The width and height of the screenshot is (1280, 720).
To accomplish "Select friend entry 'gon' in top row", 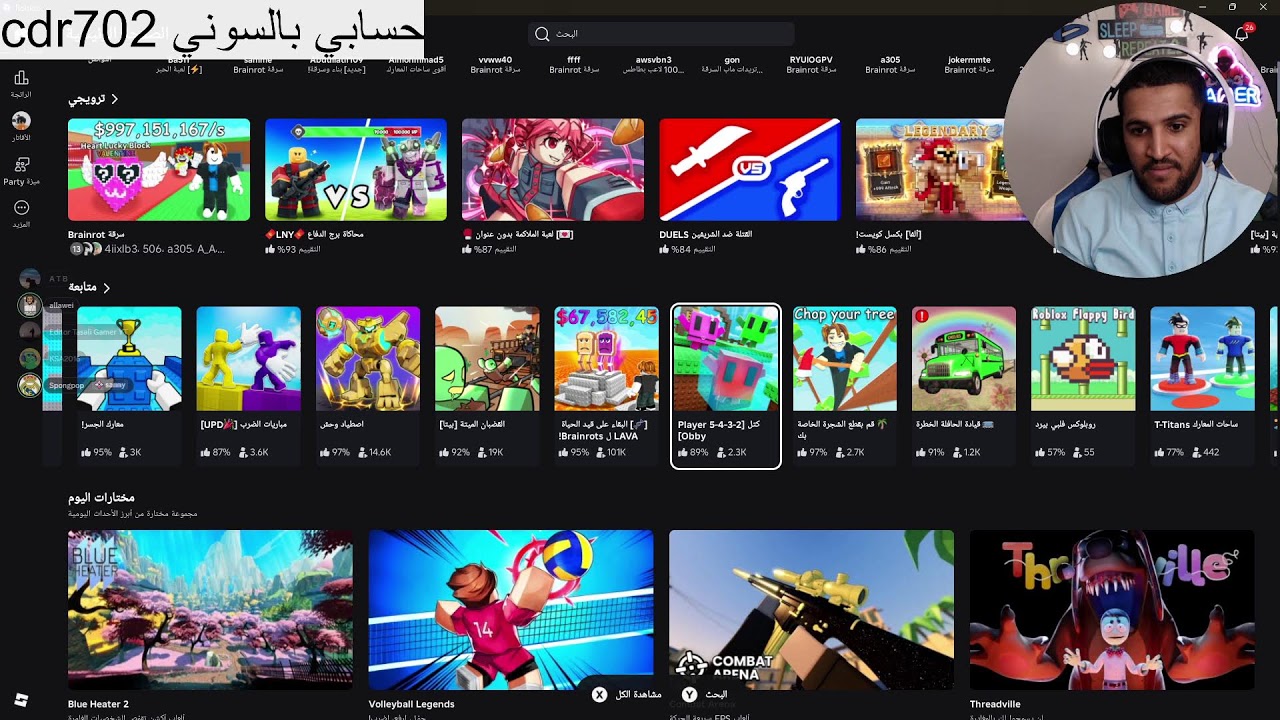I will pyautogui.click(x=732, y=65).
